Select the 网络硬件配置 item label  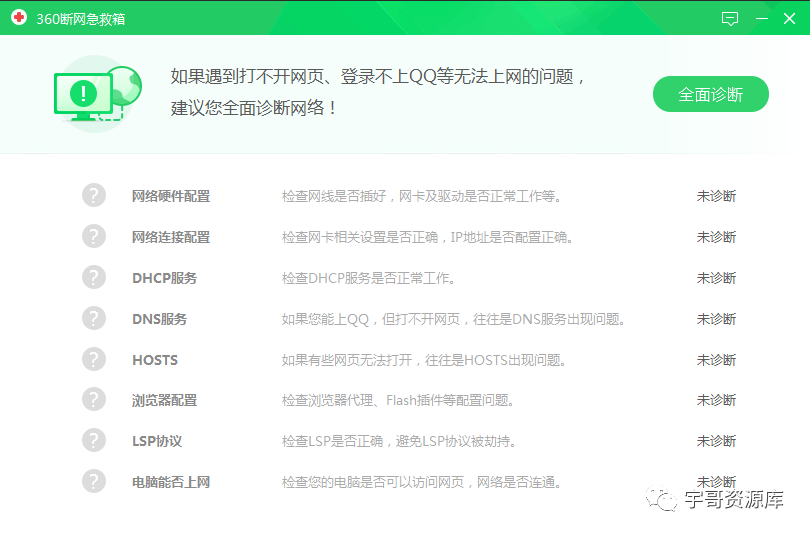pyautogui.click(x=171, y=196)
